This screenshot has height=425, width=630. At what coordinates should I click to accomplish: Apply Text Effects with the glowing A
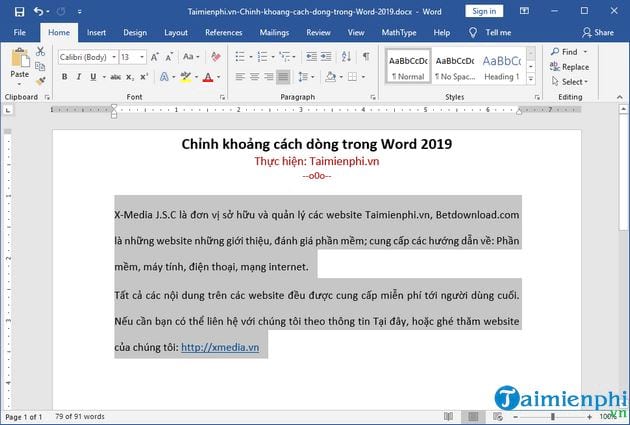click(x=164, y=77)
